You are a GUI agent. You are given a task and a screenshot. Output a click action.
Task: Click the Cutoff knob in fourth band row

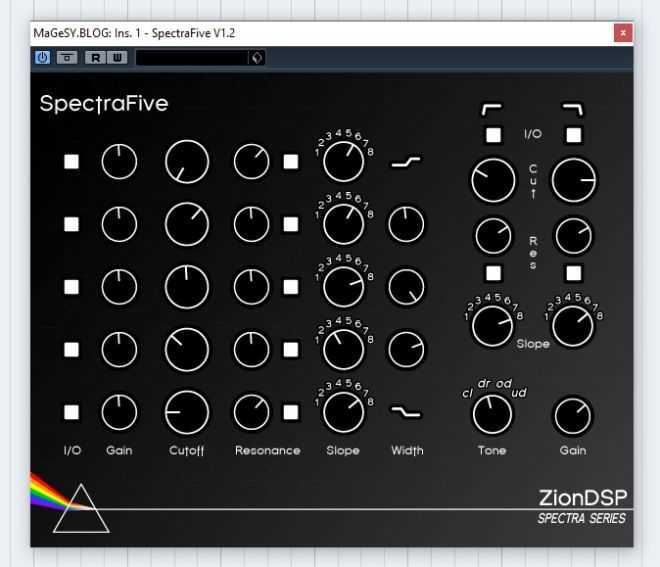click(187, 349)
